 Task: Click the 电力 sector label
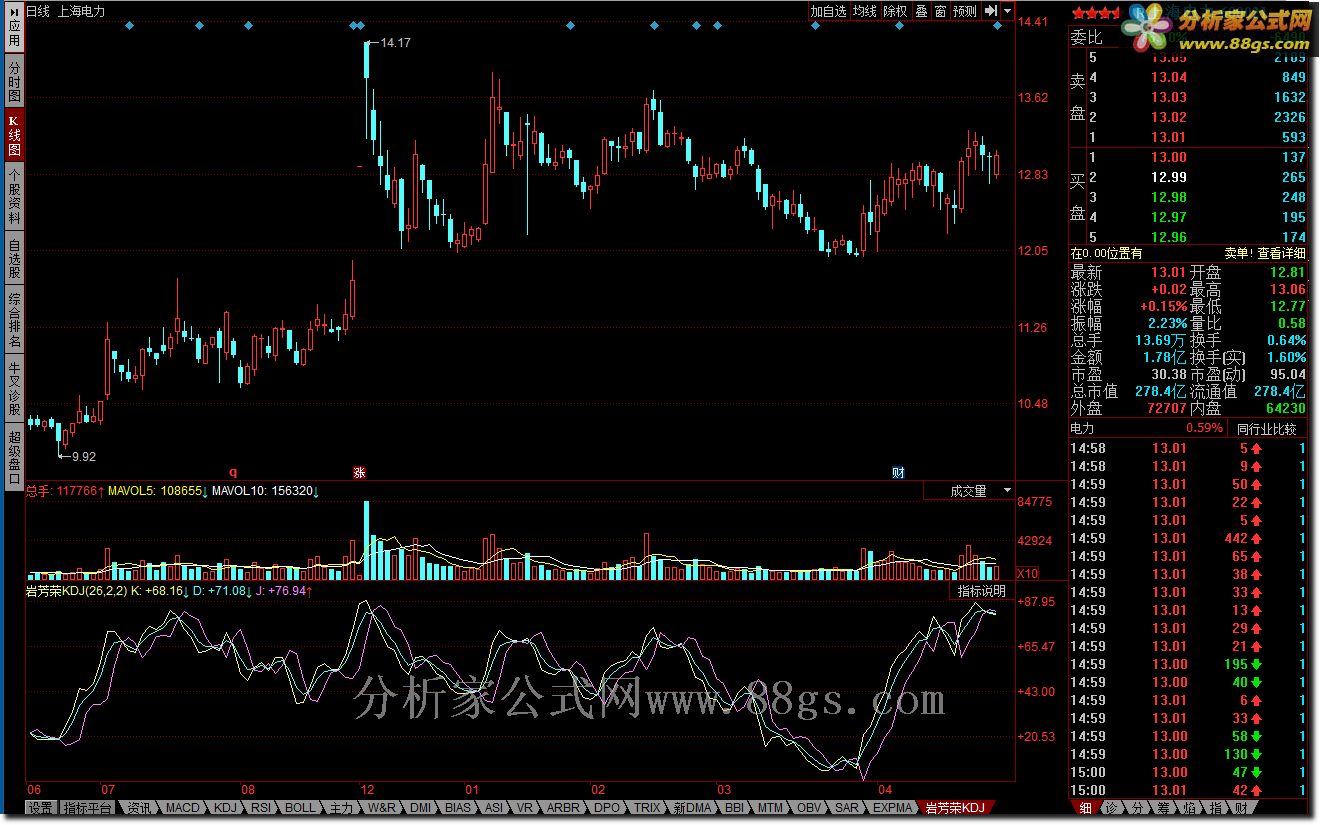pos(1082,429)
